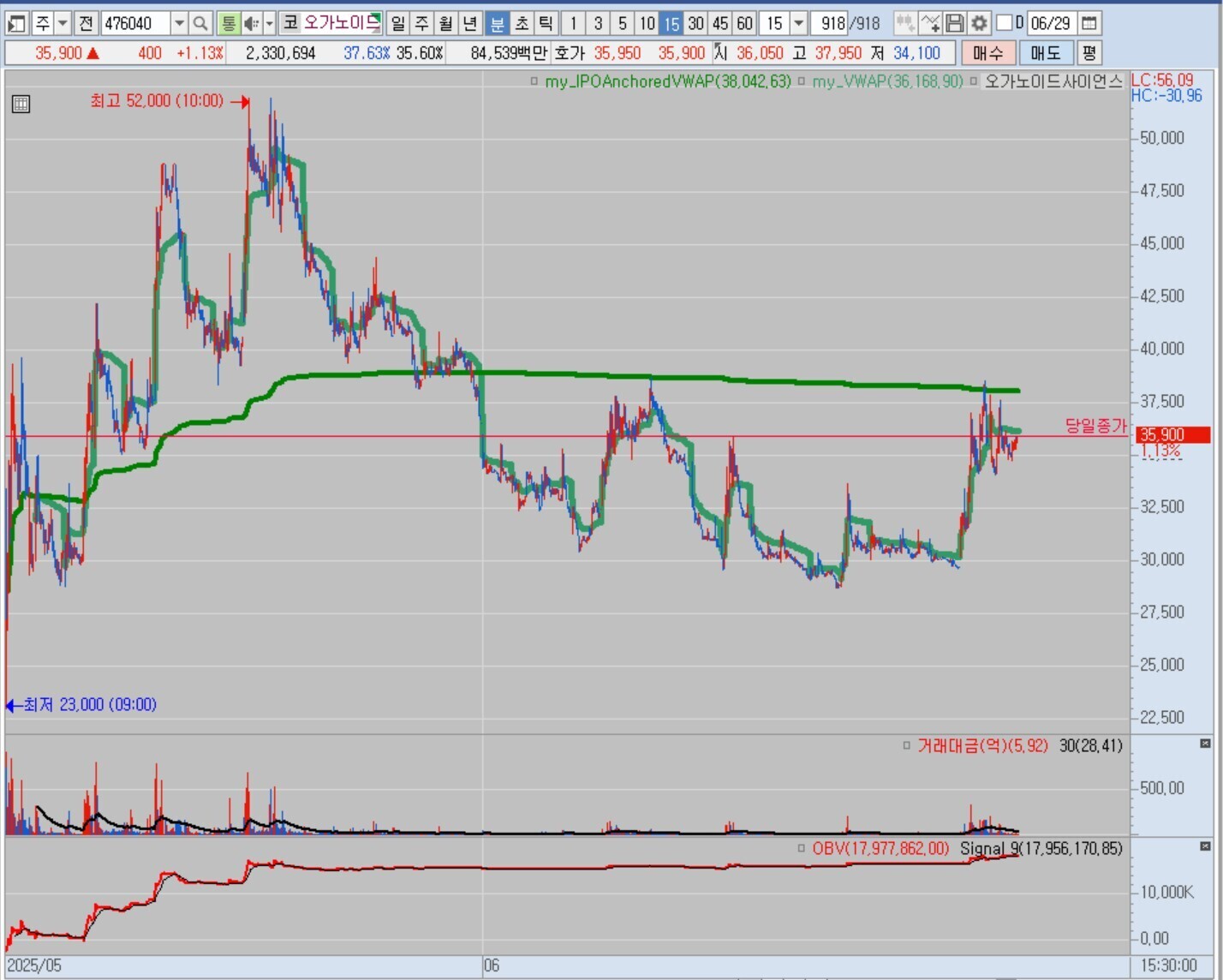The width and height of the screenshot is (1223, 980).
Task: Click the candlestick chart type icon
Action: click(904, 23)
